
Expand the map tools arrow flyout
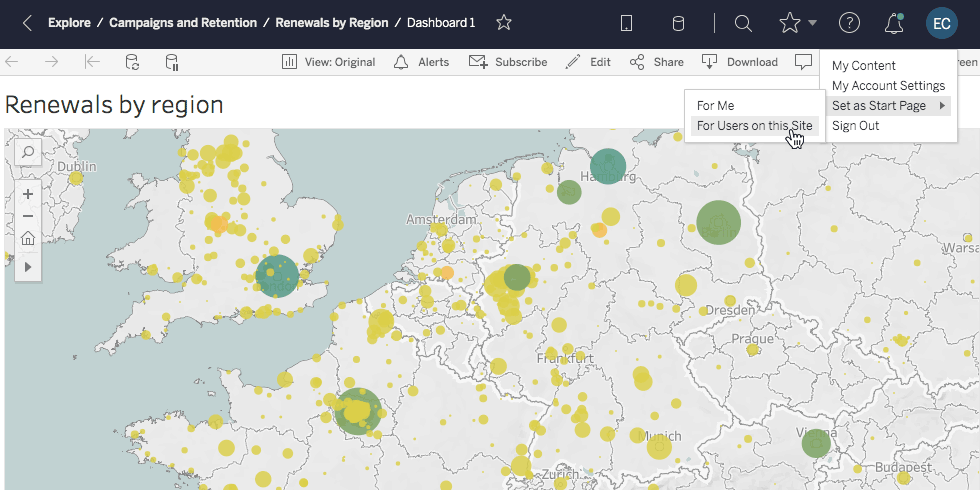[x=28, y=266]
